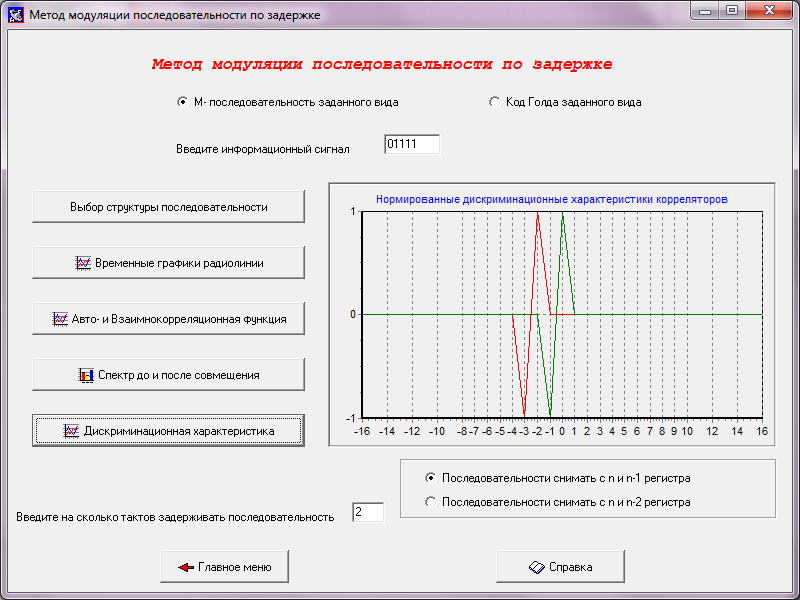Click spectrum icon on Спектр button
The image size is (800, 600).
[x=86, y=375]
